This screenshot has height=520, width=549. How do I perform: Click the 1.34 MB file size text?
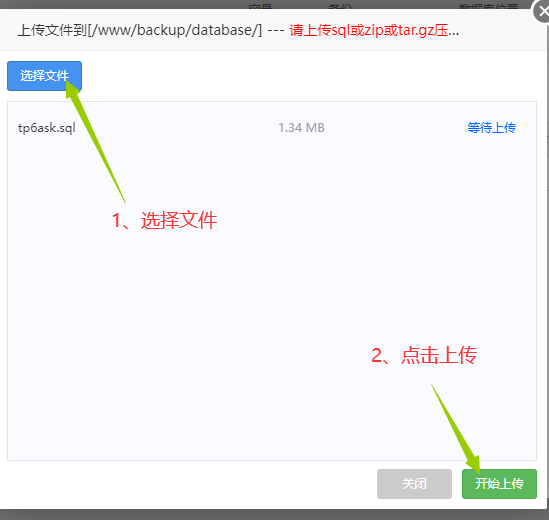pos(301,128)
